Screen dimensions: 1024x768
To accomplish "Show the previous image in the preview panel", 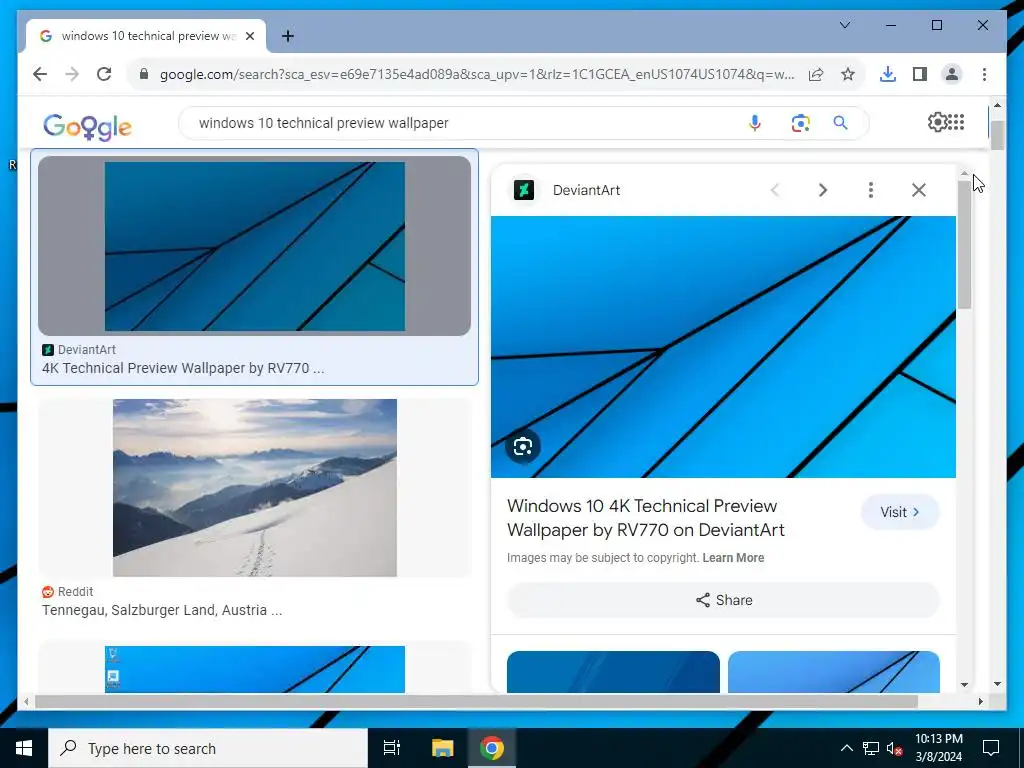I will [x=775, y=190].
